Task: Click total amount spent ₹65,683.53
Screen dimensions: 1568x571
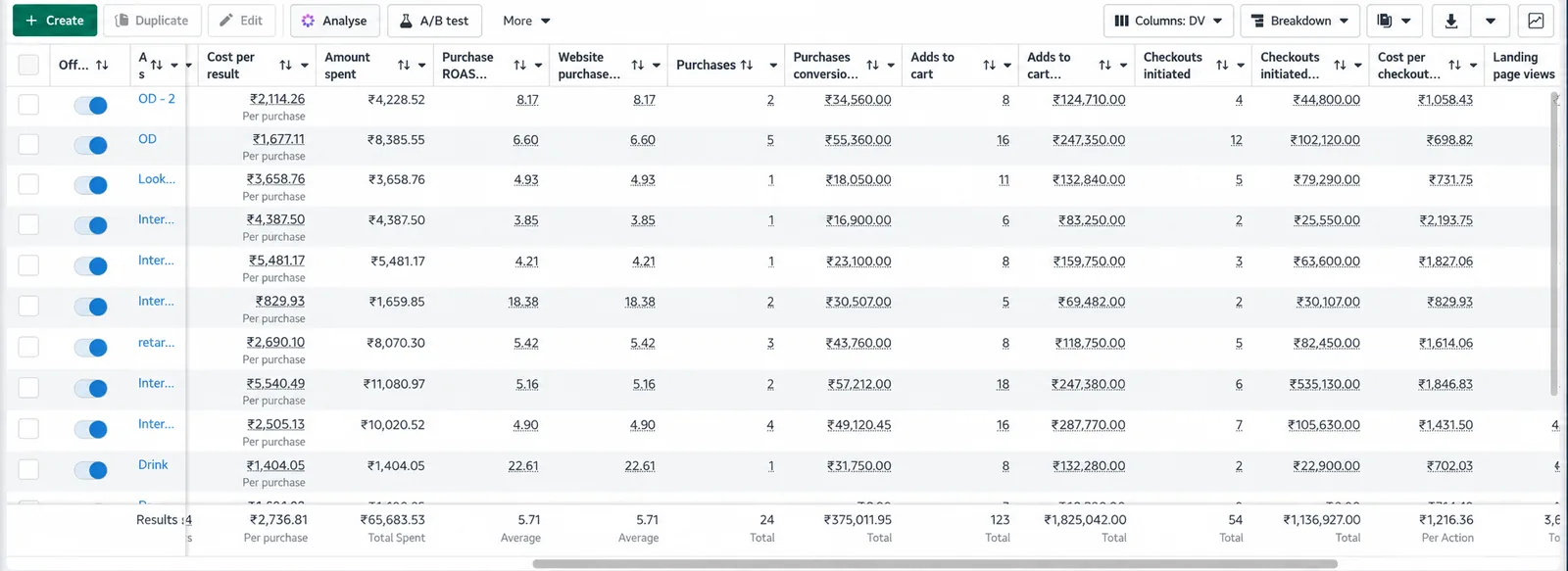Action: point(393,520)
